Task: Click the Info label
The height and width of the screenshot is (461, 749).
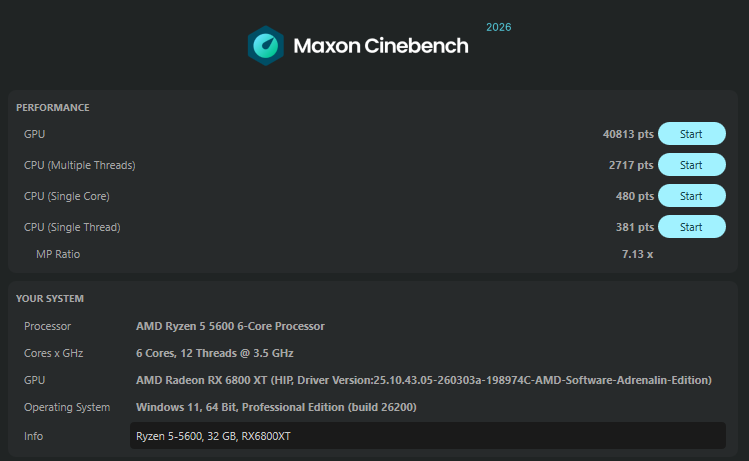Action: coord(33,436)
